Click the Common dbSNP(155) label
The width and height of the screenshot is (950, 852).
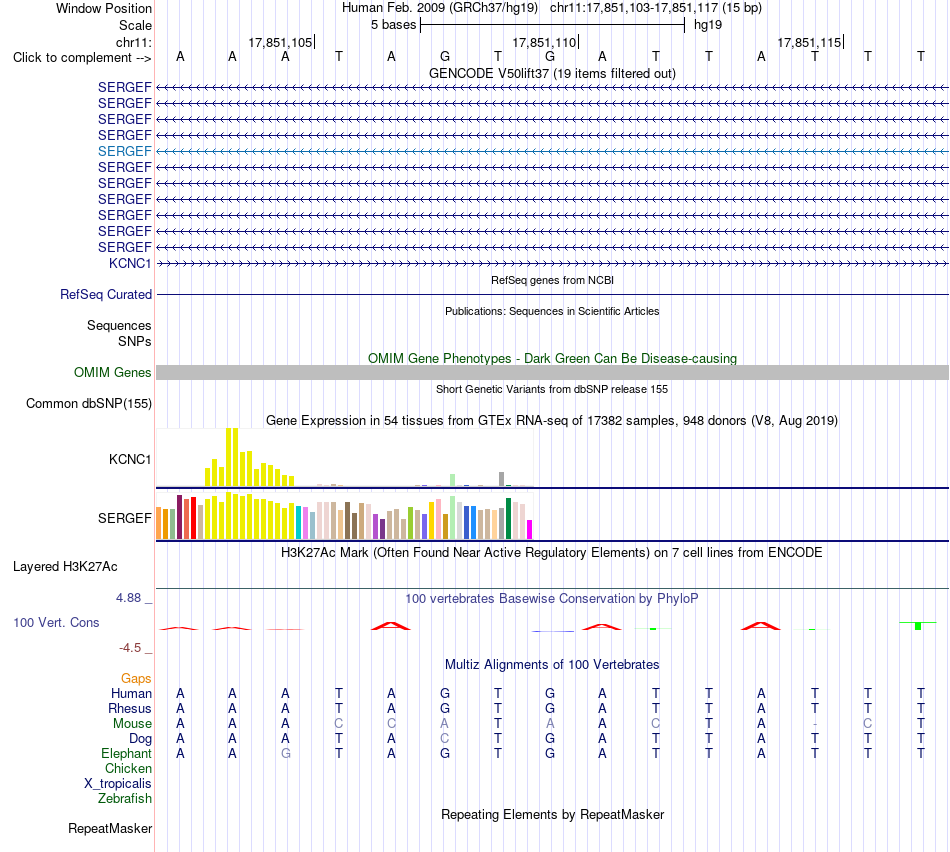88,404
